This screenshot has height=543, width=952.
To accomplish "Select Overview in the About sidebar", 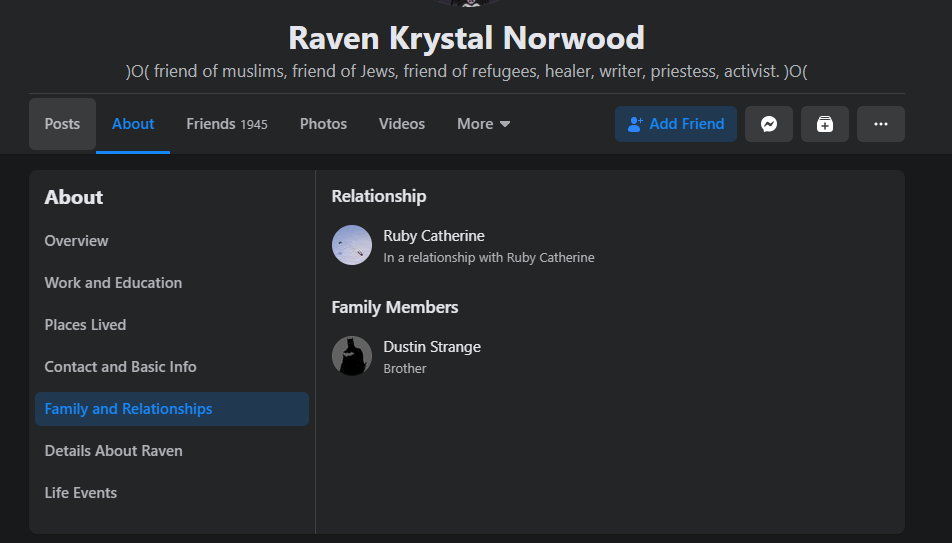I will [x=76, y=241].
